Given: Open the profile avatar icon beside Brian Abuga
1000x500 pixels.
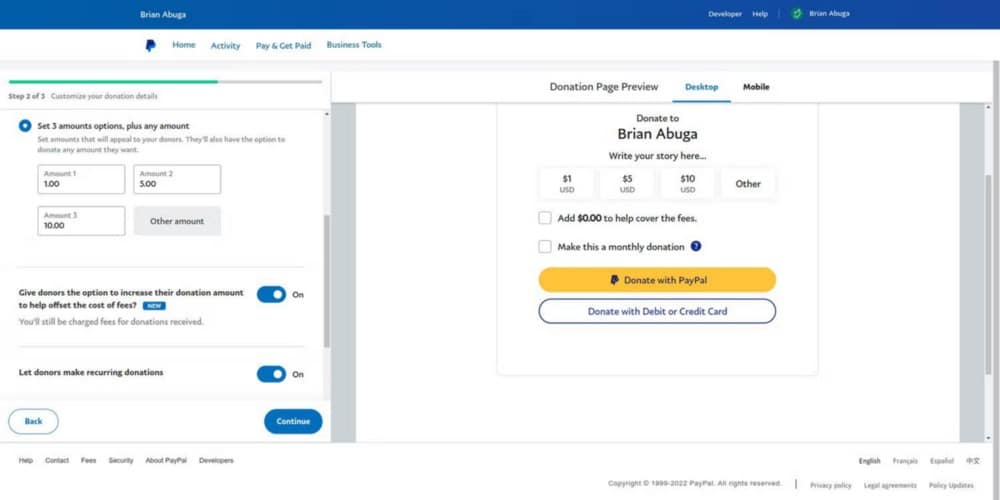Looking at the screenshot, I should [797, 13].
